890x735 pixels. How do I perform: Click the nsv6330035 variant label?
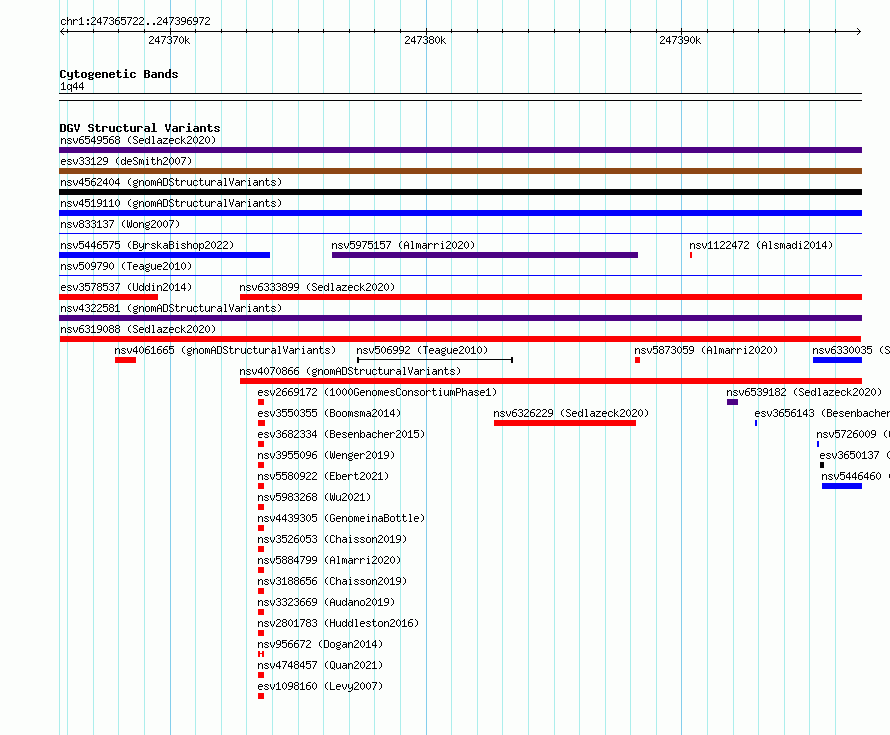tap(851, 350)
